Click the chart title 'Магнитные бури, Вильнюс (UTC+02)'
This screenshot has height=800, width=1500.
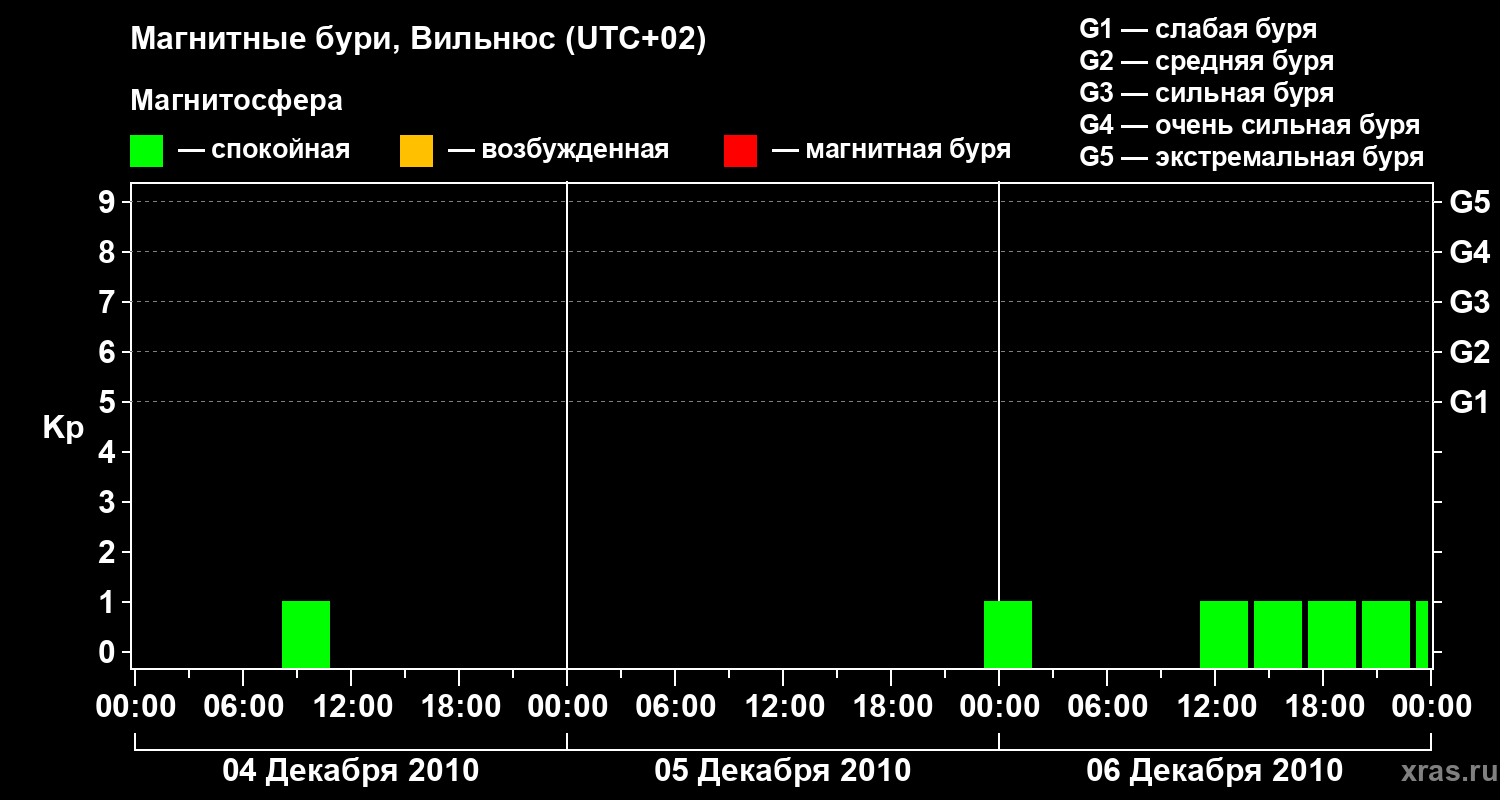coord(418,40)
